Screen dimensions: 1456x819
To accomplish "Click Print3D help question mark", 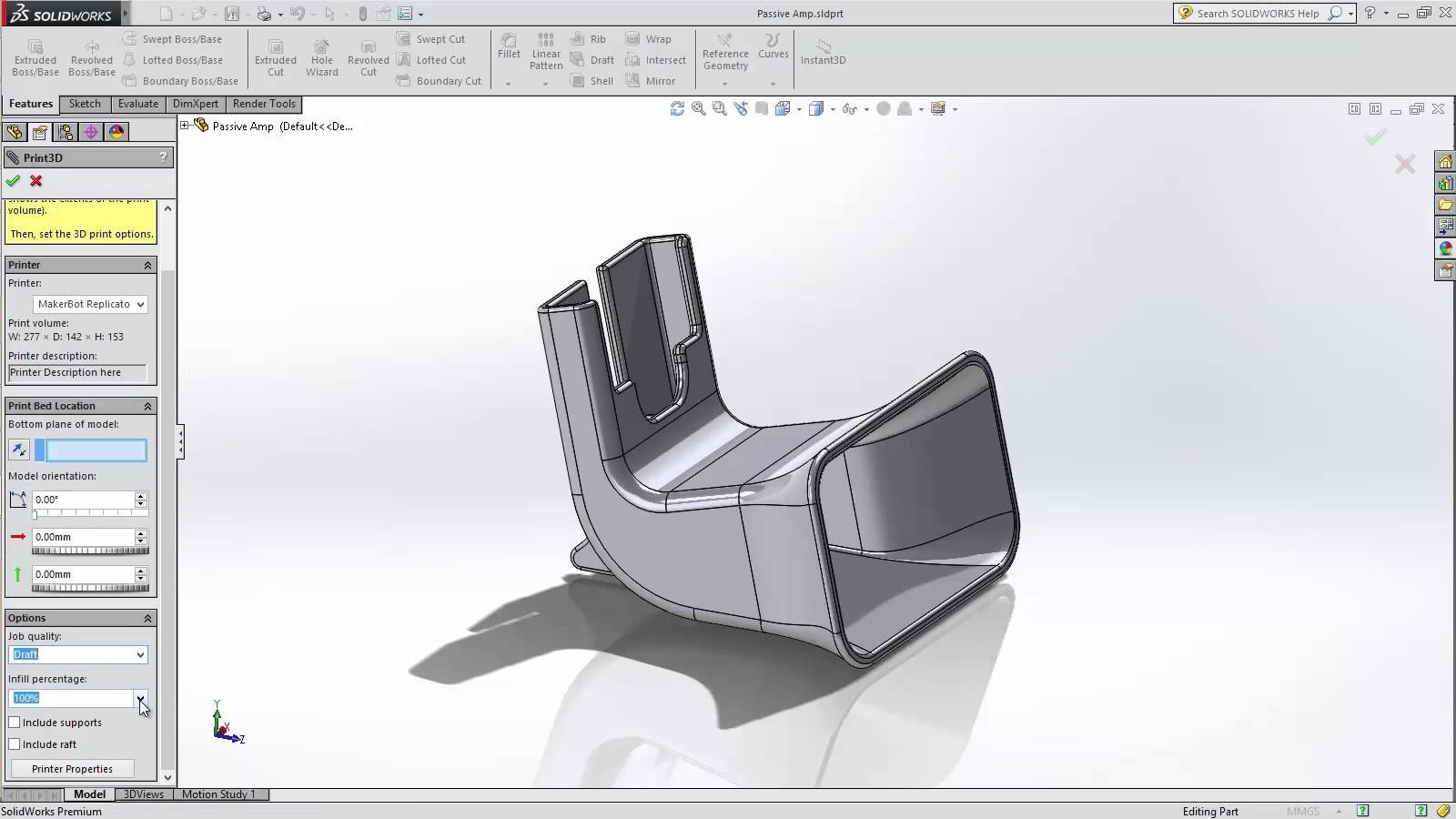I will [x=163, y=157].
